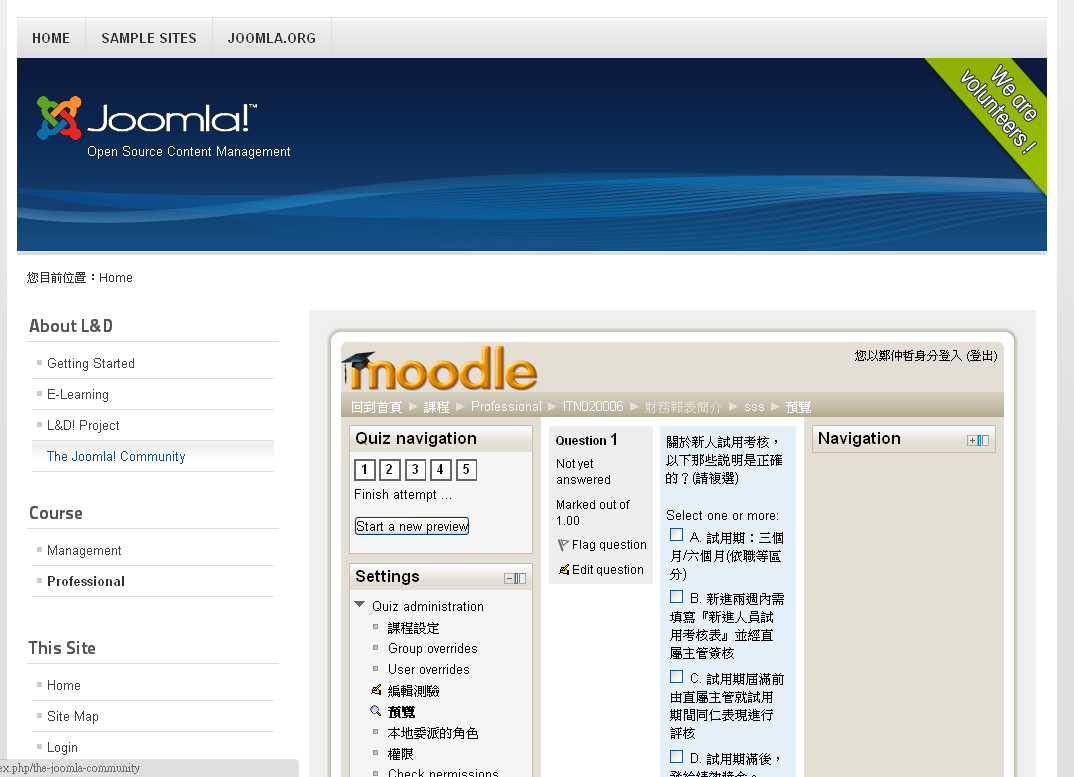
Task: Open the JOOMLA.ORG menu item
Action: [271, 38]
